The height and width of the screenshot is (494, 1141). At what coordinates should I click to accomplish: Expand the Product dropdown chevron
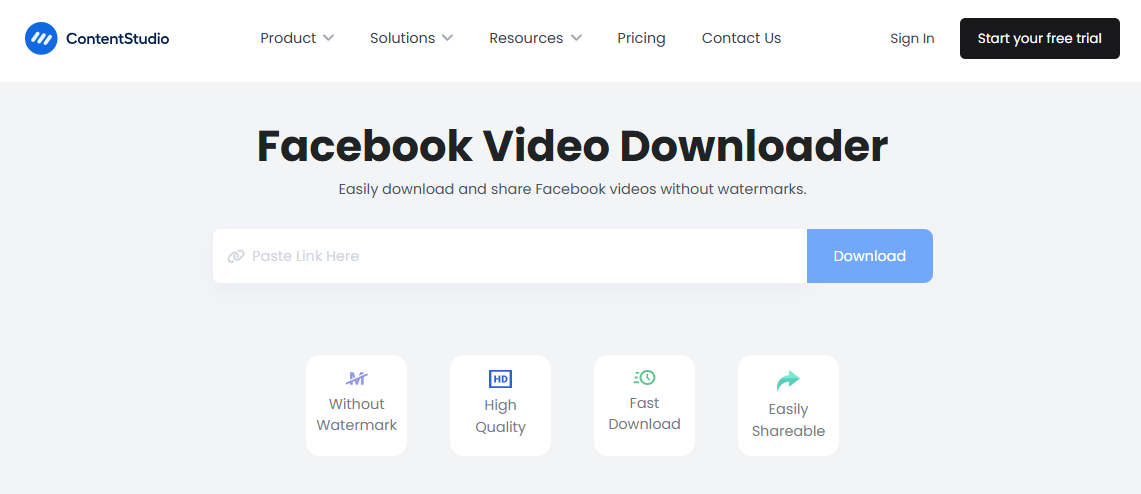(x=328, y=38)
